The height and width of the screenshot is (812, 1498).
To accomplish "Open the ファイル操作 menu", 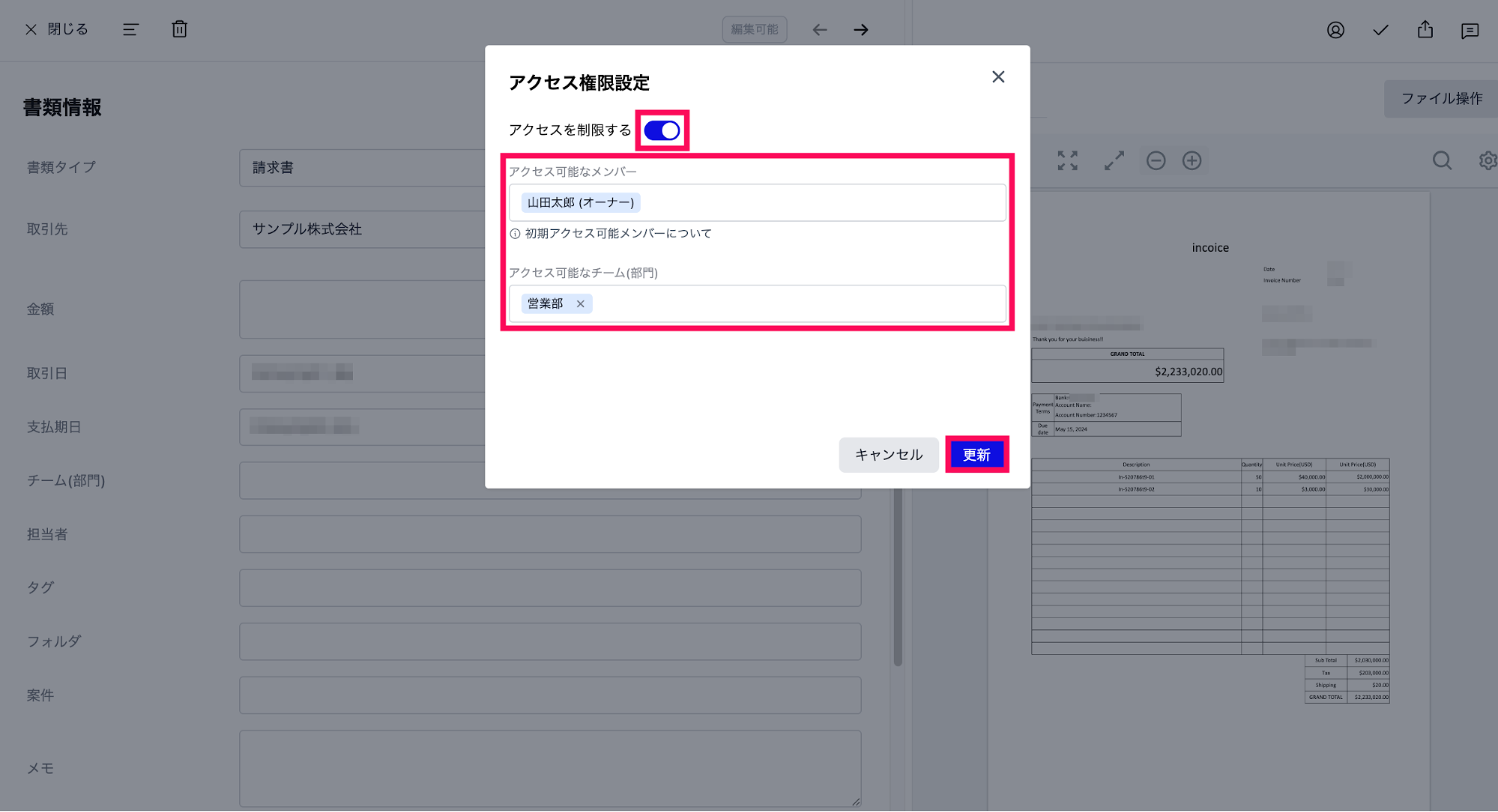I will [x=1441, y=99].
